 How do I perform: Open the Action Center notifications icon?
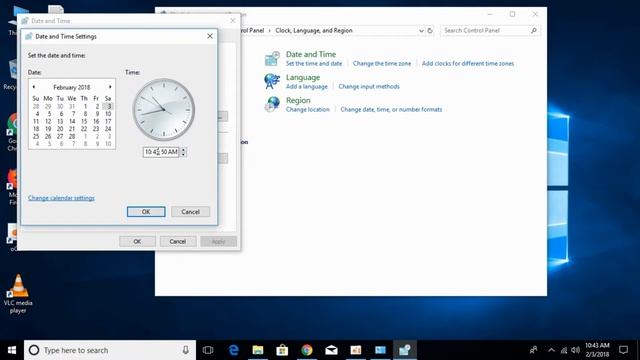pyautogui.click(x=623, y=350)
